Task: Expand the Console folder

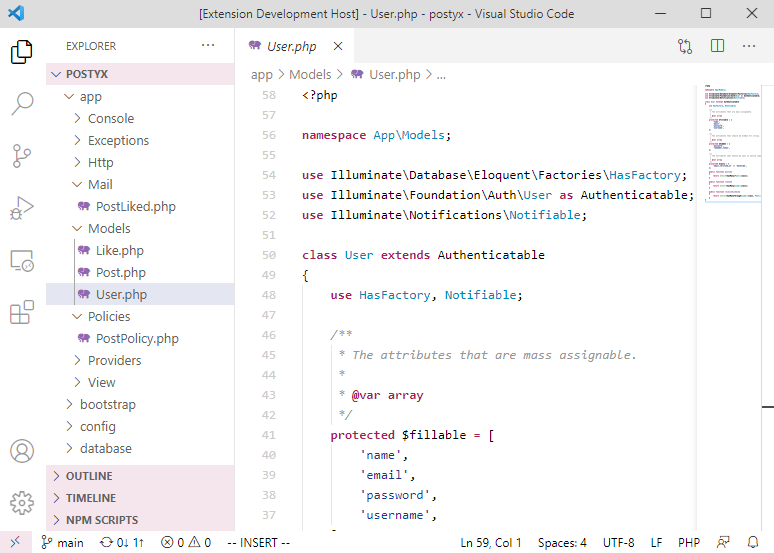Action: click(140, 118)
